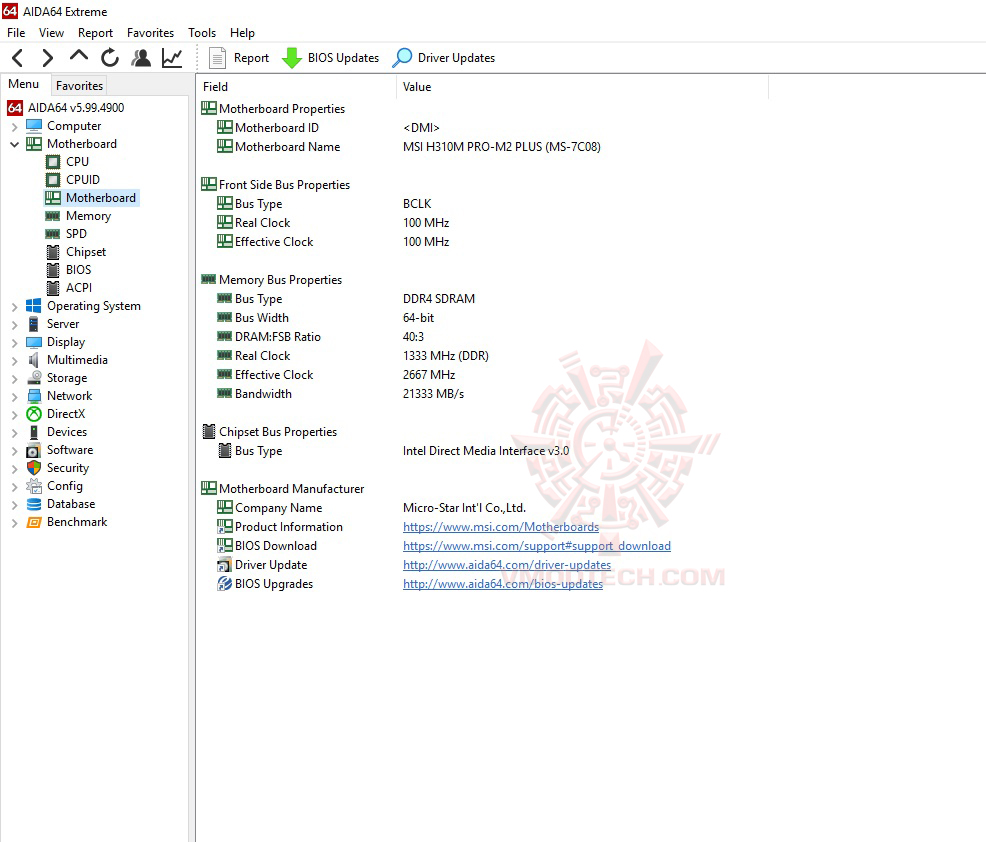Open the Help menu
The height and width of the screenshot is (842, 986).
[x=242, y=33]
